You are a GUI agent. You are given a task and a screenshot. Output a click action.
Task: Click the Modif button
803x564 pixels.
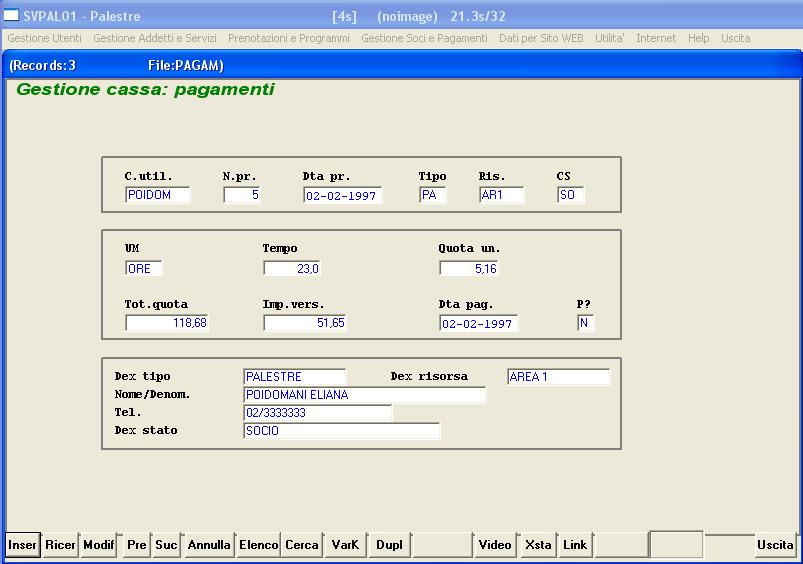[99, 545]
